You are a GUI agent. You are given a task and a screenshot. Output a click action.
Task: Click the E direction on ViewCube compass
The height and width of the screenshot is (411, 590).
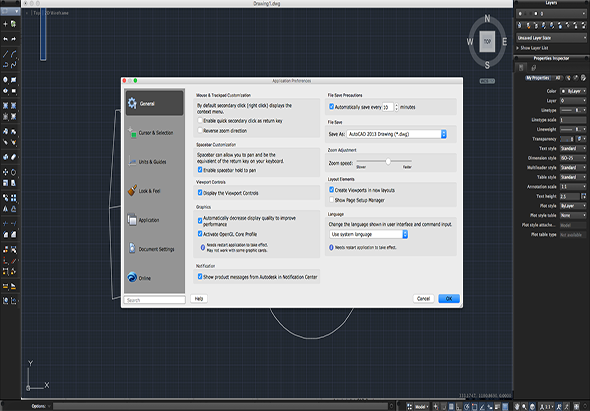pyautogui.click(x=505, y=42)
